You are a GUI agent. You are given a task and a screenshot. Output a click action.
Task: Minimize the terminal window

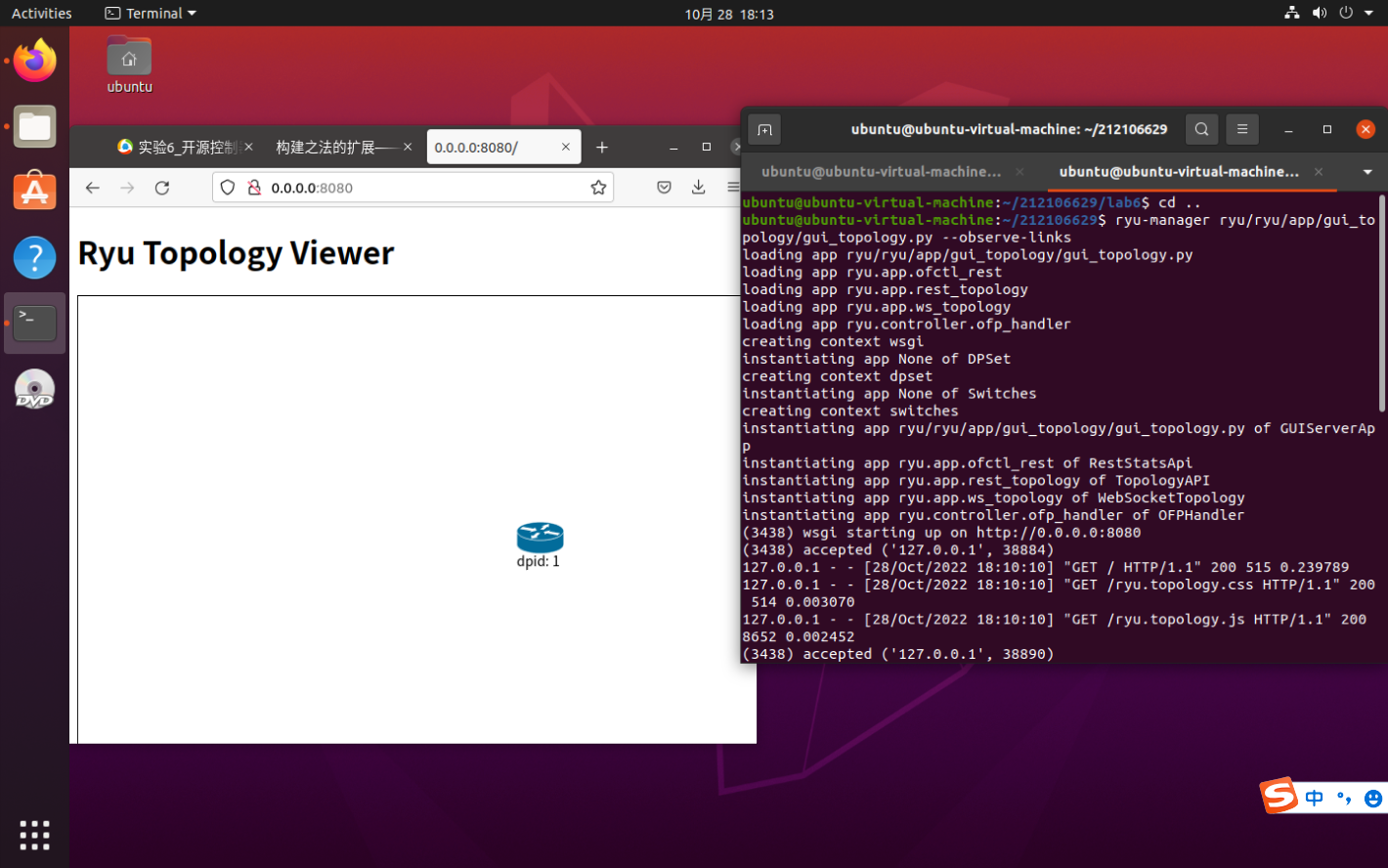tap(1288, 129)
